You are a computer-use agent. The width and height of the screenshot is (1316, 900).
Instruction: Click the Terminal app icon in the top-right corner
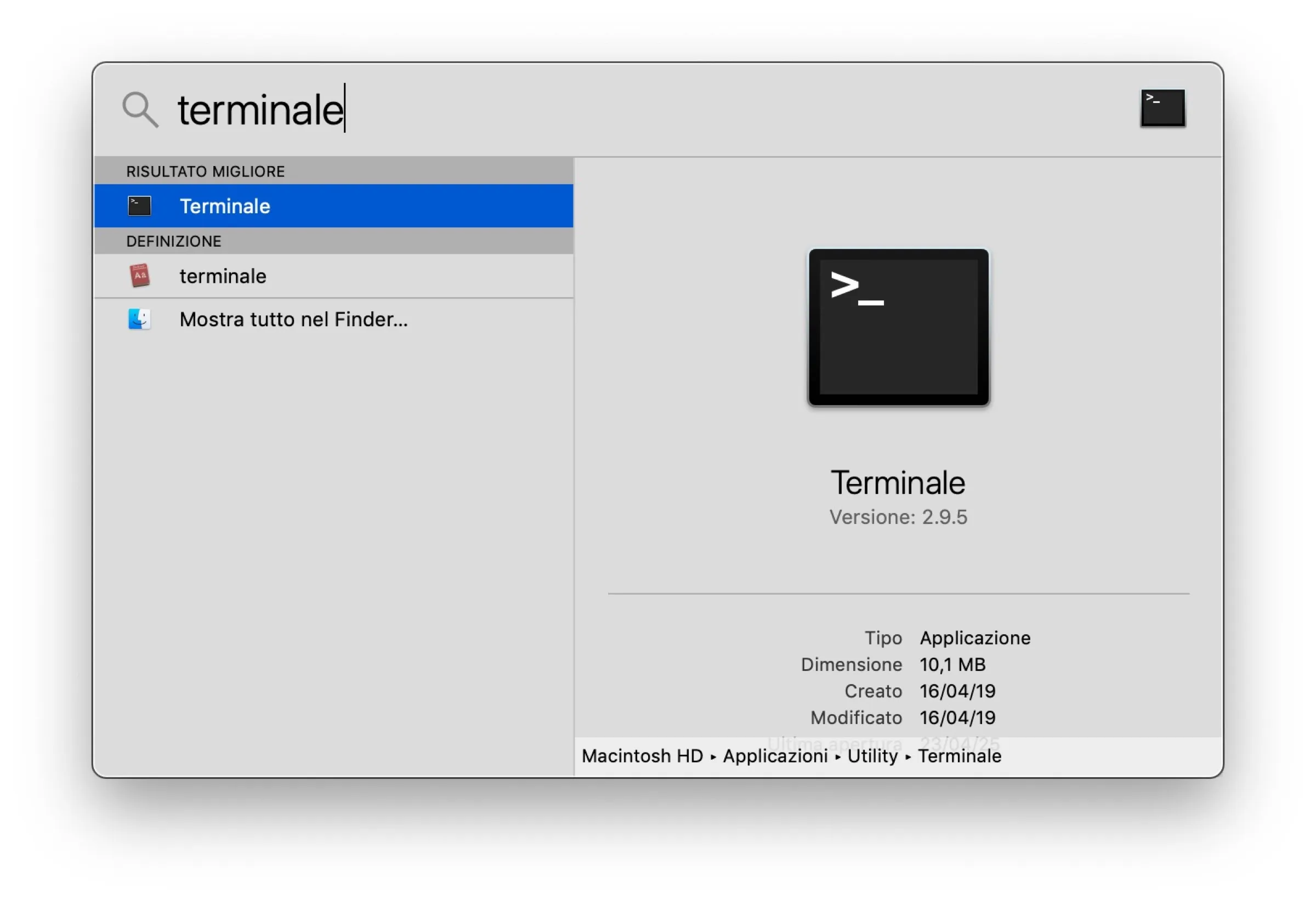point(1162,108)
